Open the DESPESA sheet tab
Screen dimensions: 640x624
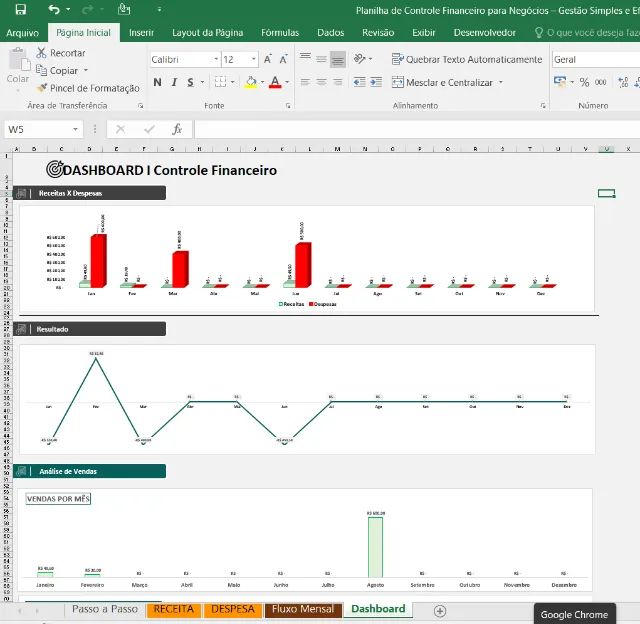(233, 609)
